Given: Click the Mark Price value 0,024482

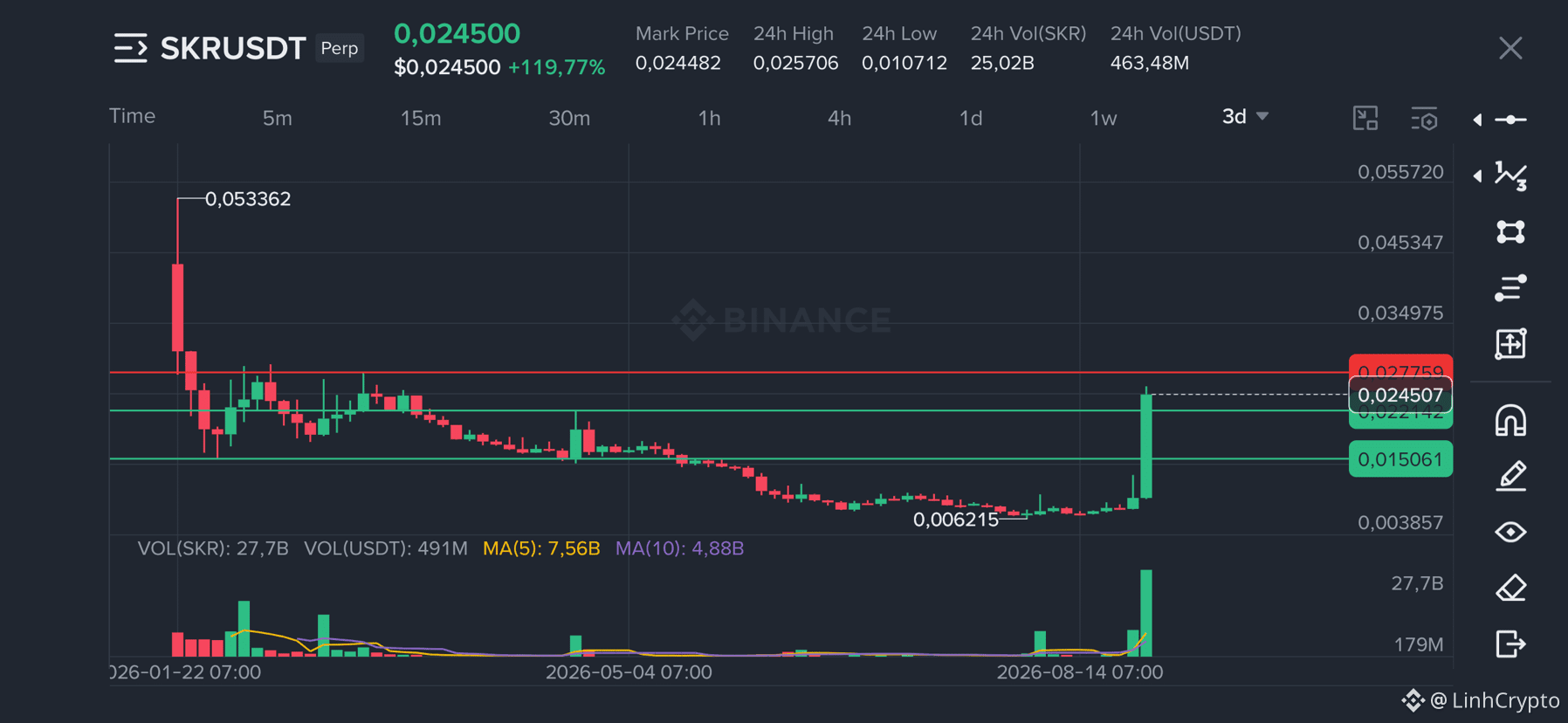Looking at the screenshot, I should click(x=678, y=63).
